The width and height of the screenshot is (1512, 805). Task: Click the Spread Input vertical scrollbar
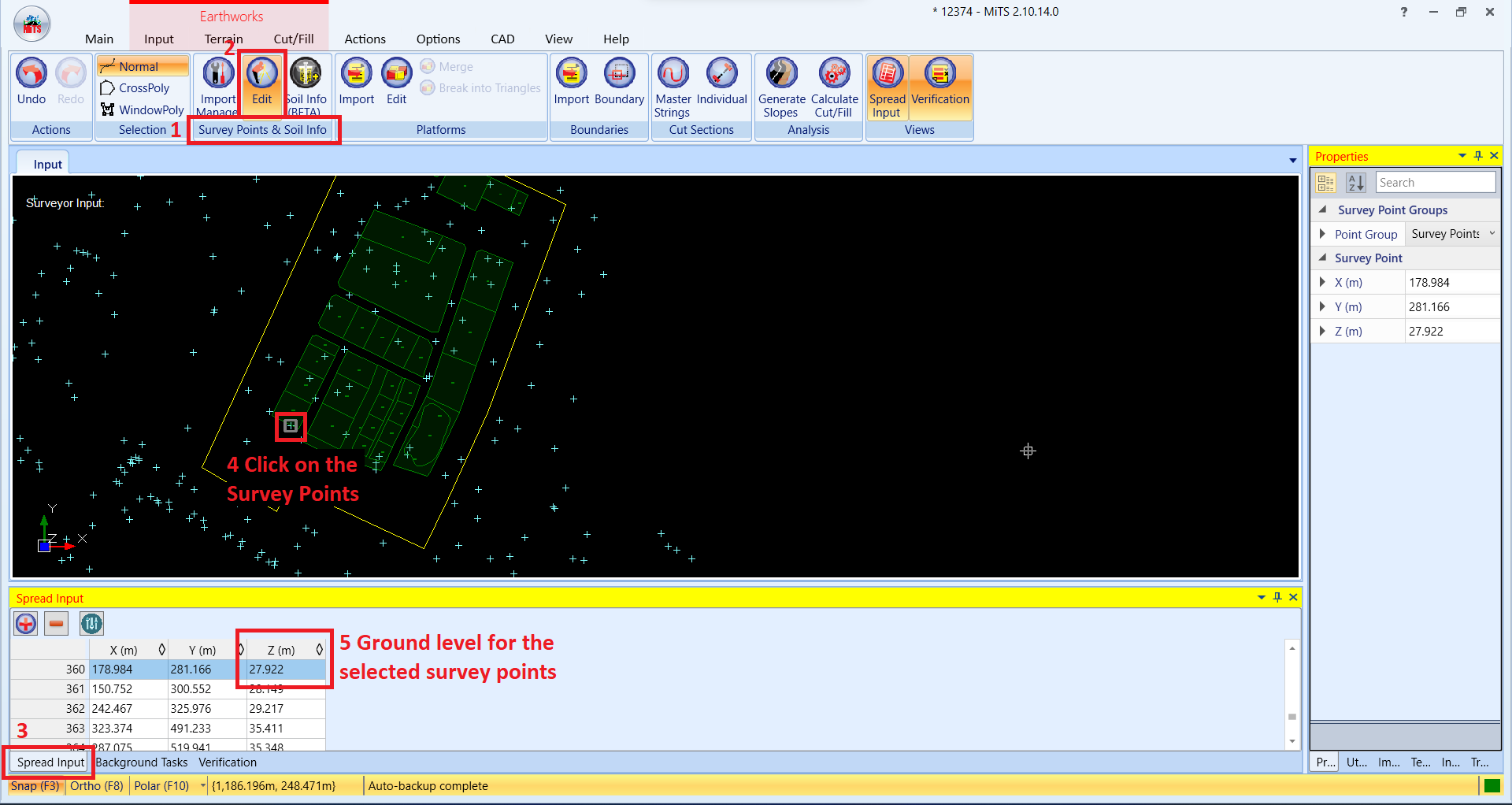click(x=1291, y=696)
